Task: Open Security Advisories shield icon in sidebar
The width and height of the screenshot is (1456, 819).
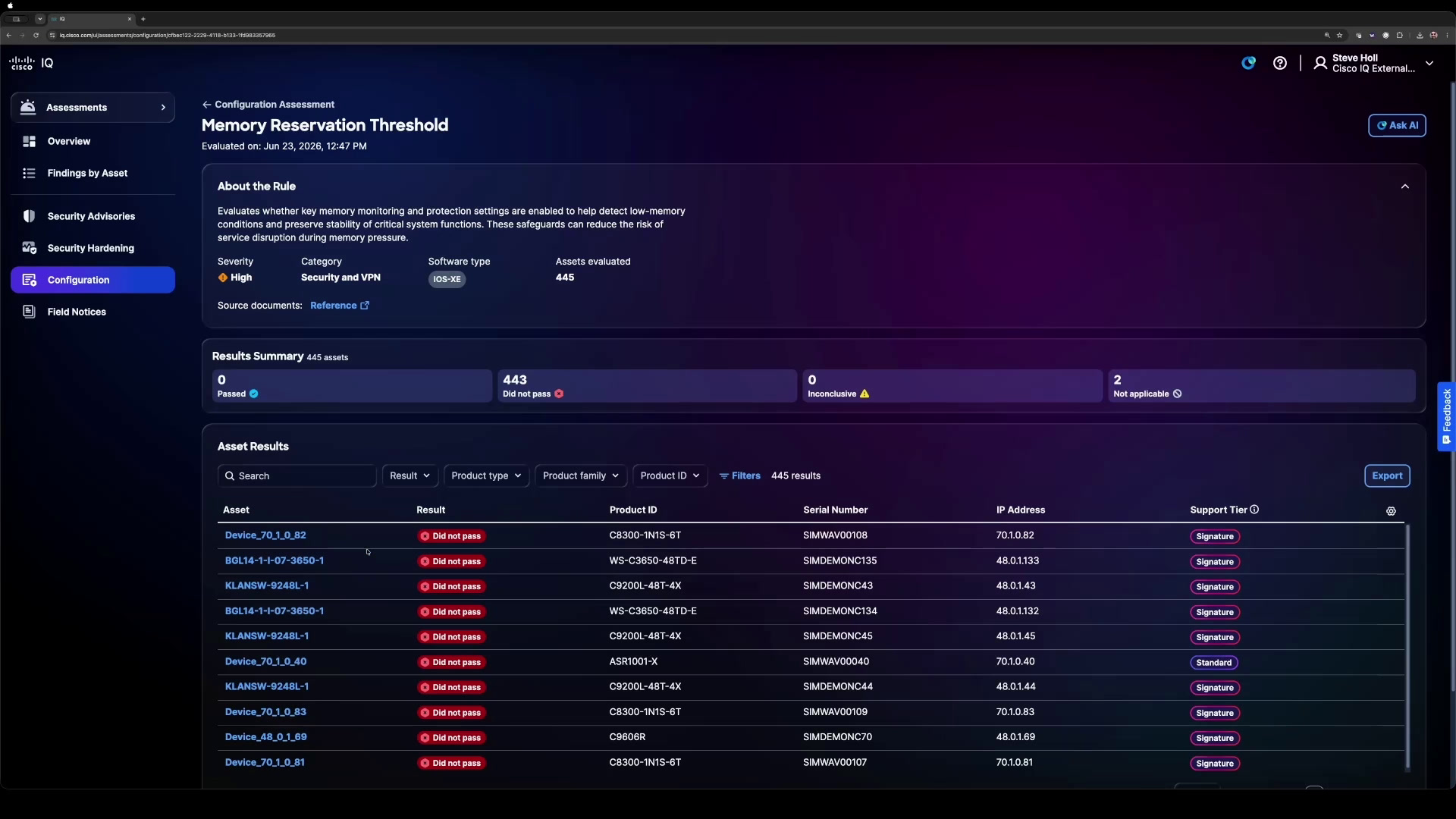Action: coord(29,216)
